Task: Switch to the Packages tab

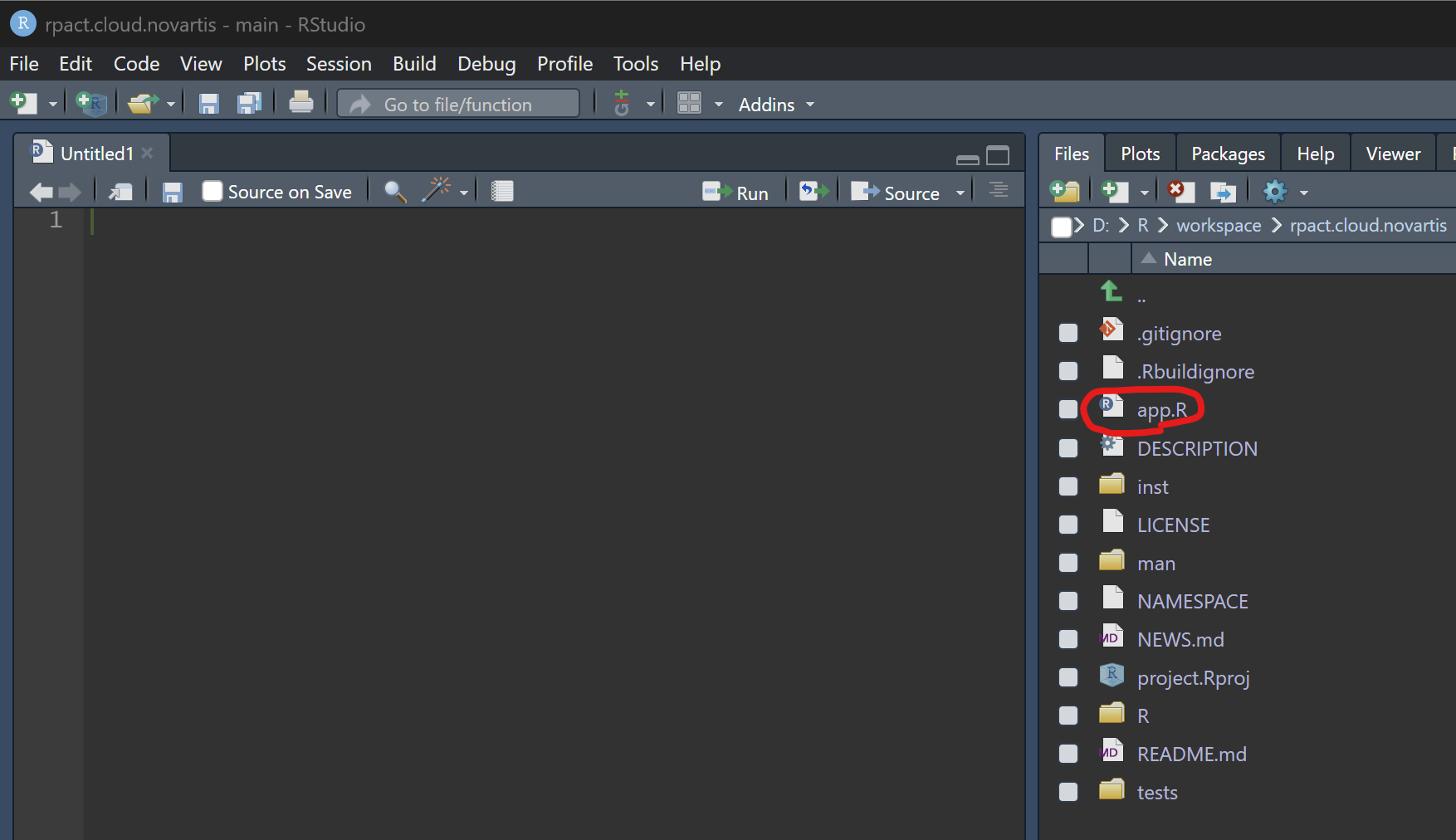Action: [1228, 153]
